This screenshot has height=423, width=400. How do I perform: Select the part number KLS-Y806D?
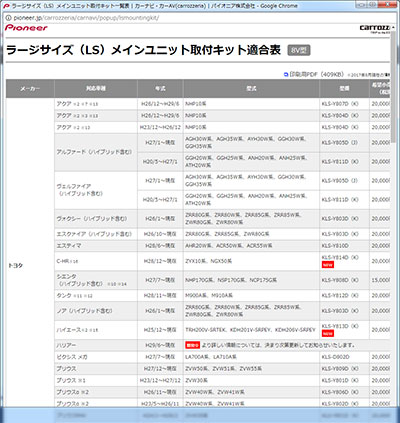(340, 392)
